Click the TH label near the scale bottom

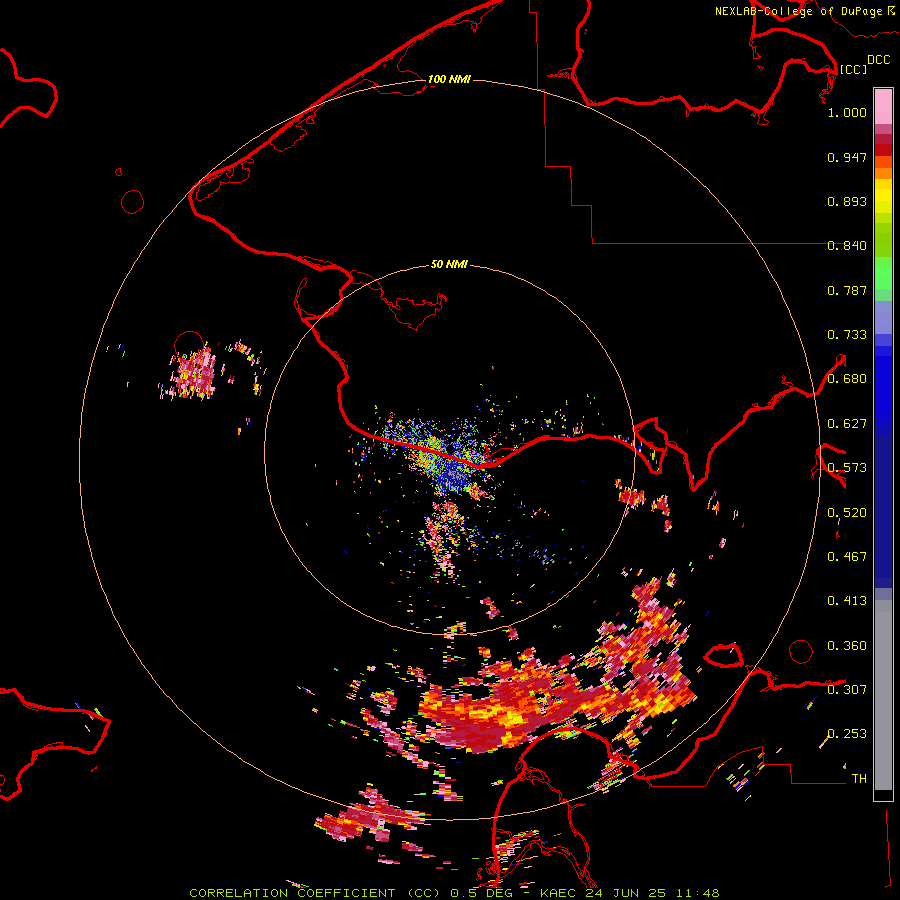[859, 779]
